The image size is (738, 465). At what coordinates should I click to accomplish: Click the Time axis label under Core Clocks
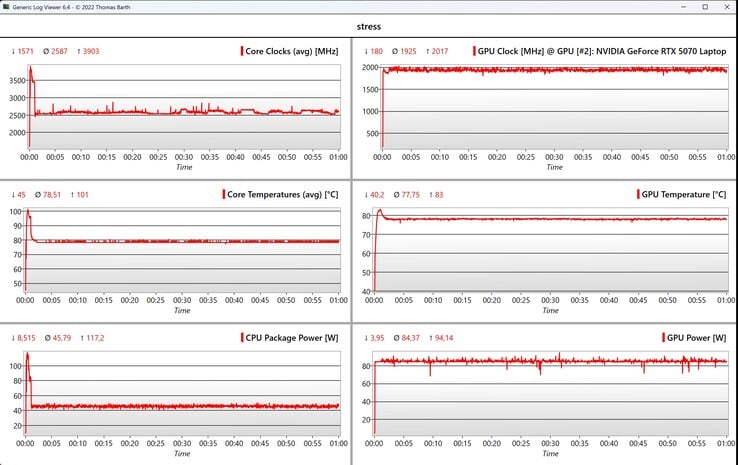pos(183,168)
